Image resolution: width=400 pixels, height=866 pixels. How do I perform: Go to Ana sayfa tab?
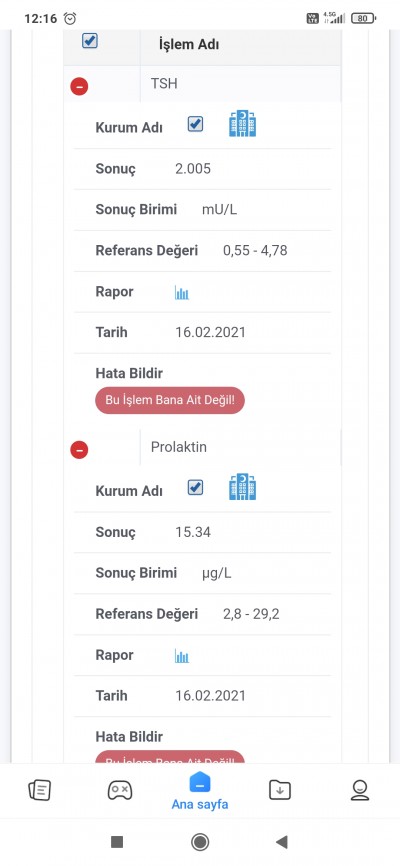(x=199, y=790)
